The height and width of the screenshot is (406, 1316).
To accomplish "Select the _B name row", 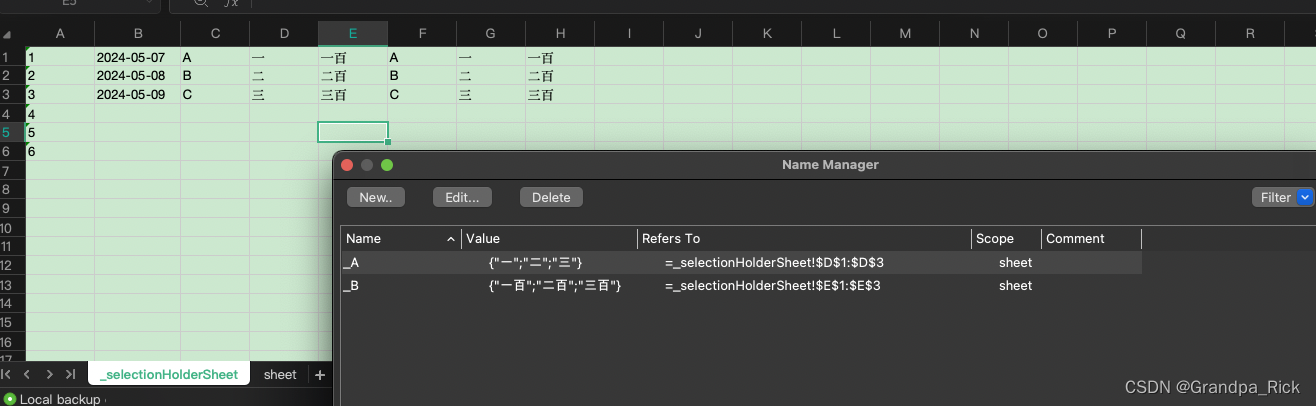I will (741, 285).
